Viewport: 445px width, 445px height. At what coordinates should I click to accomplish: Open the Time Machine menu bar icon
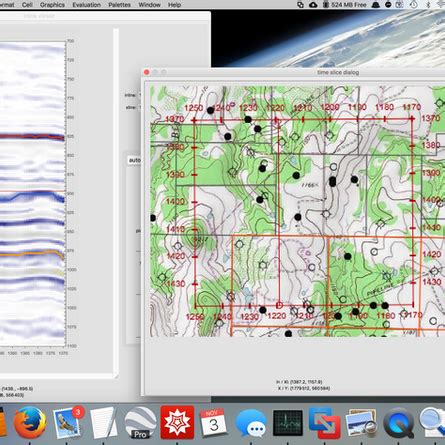413,5
